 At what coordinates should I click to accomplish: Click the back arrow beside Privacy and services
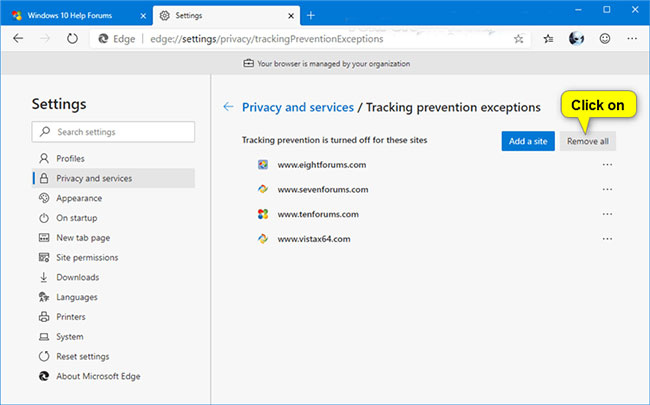[228, 107]
